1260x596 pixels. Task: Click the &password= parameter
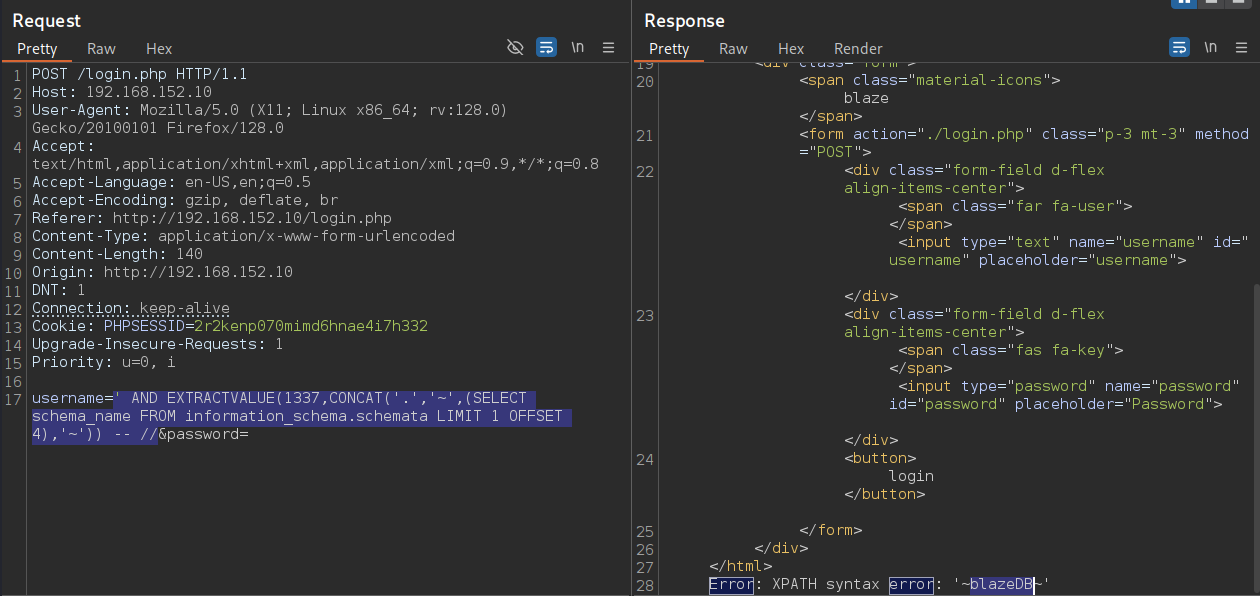click(203, 434)
